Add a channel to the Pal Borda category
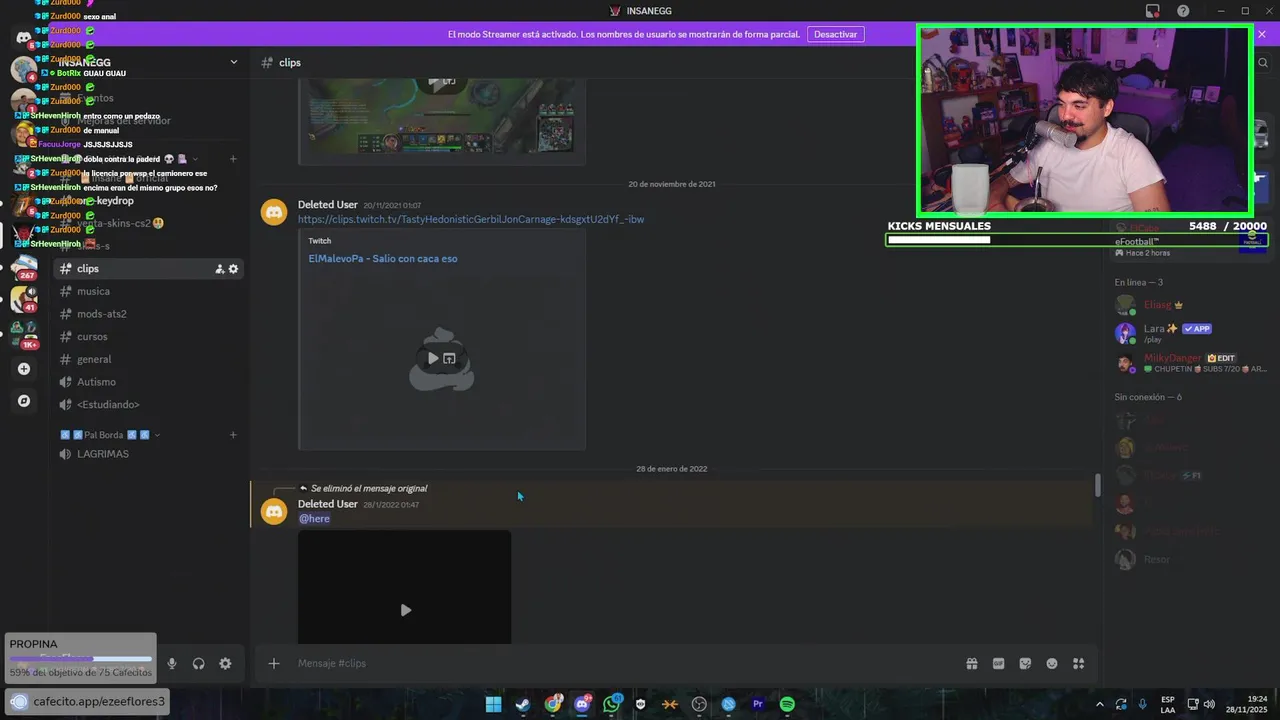 [x=233, y=435]
